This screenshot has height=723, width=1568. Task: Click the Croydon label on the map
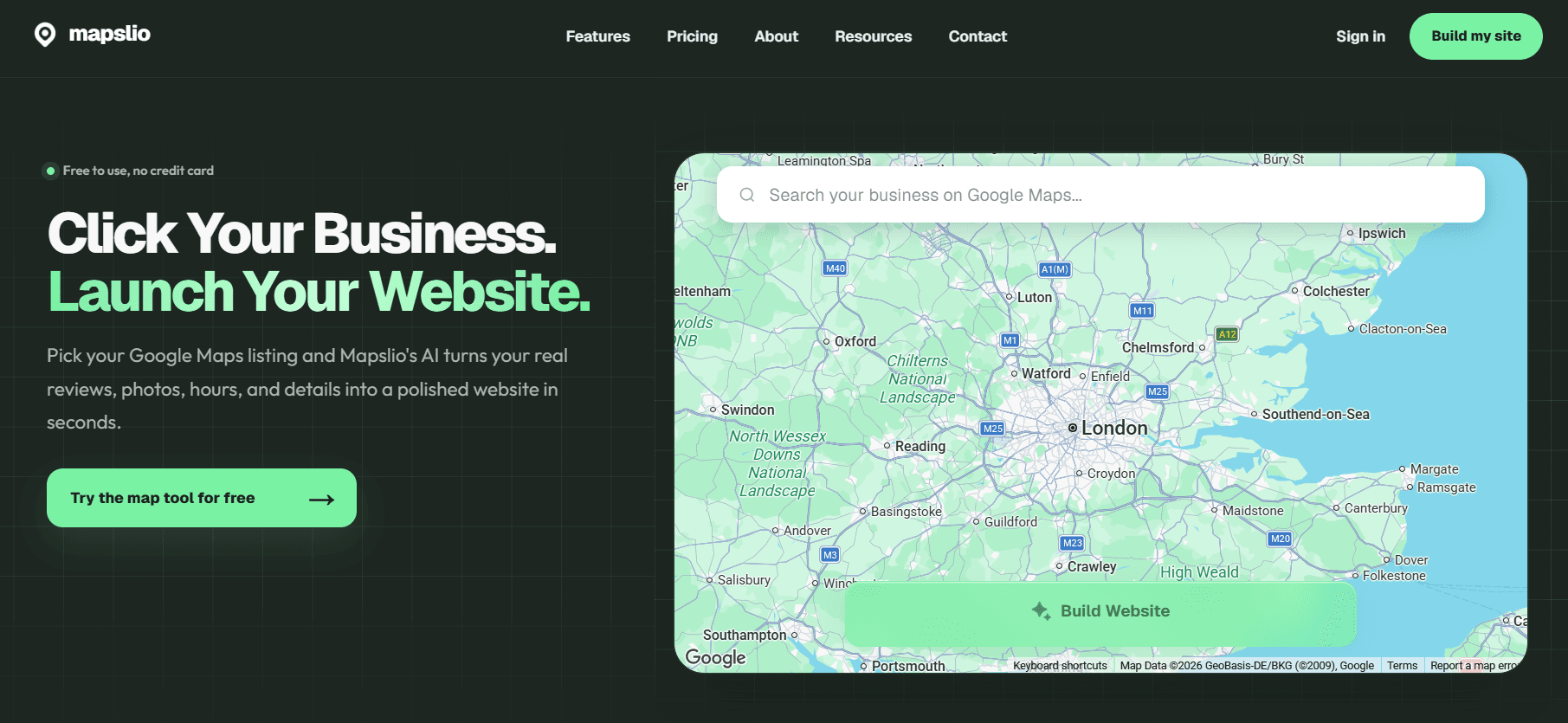point(1111,474)
